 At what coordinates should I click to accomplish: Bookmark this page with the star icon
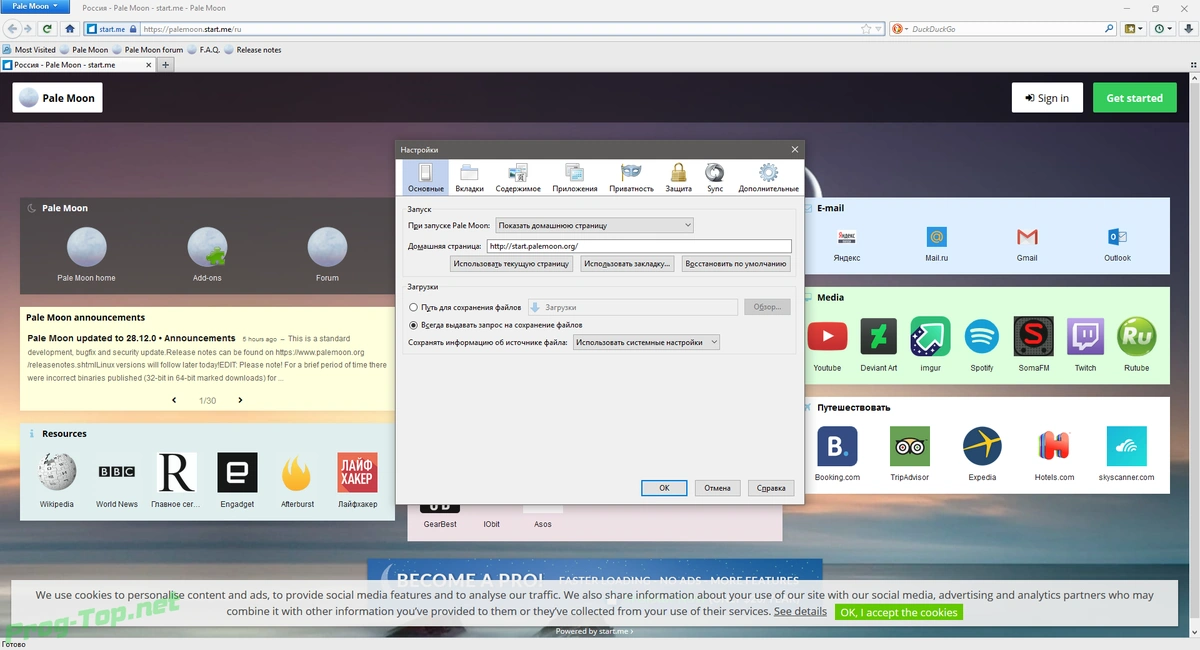click(866, 29)
